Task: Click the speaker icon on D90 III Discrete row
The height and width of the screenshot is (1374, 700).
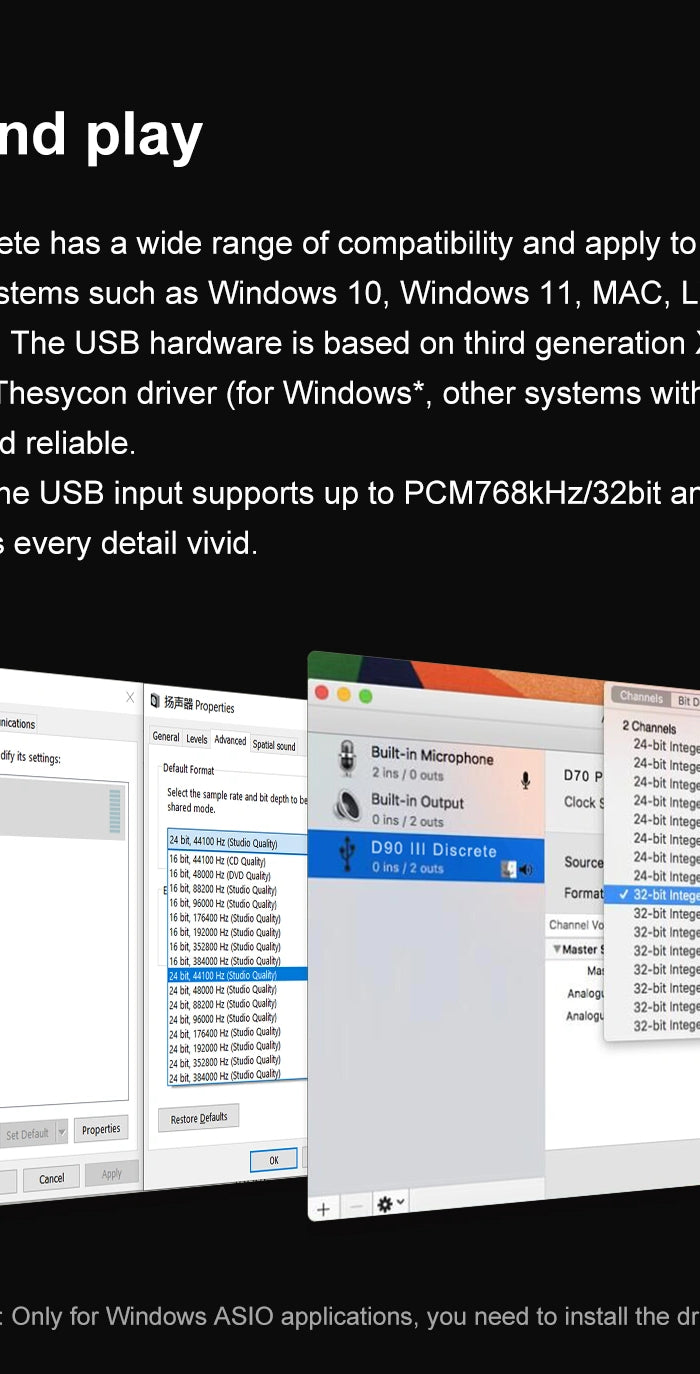Action: [x=526, y=870]
